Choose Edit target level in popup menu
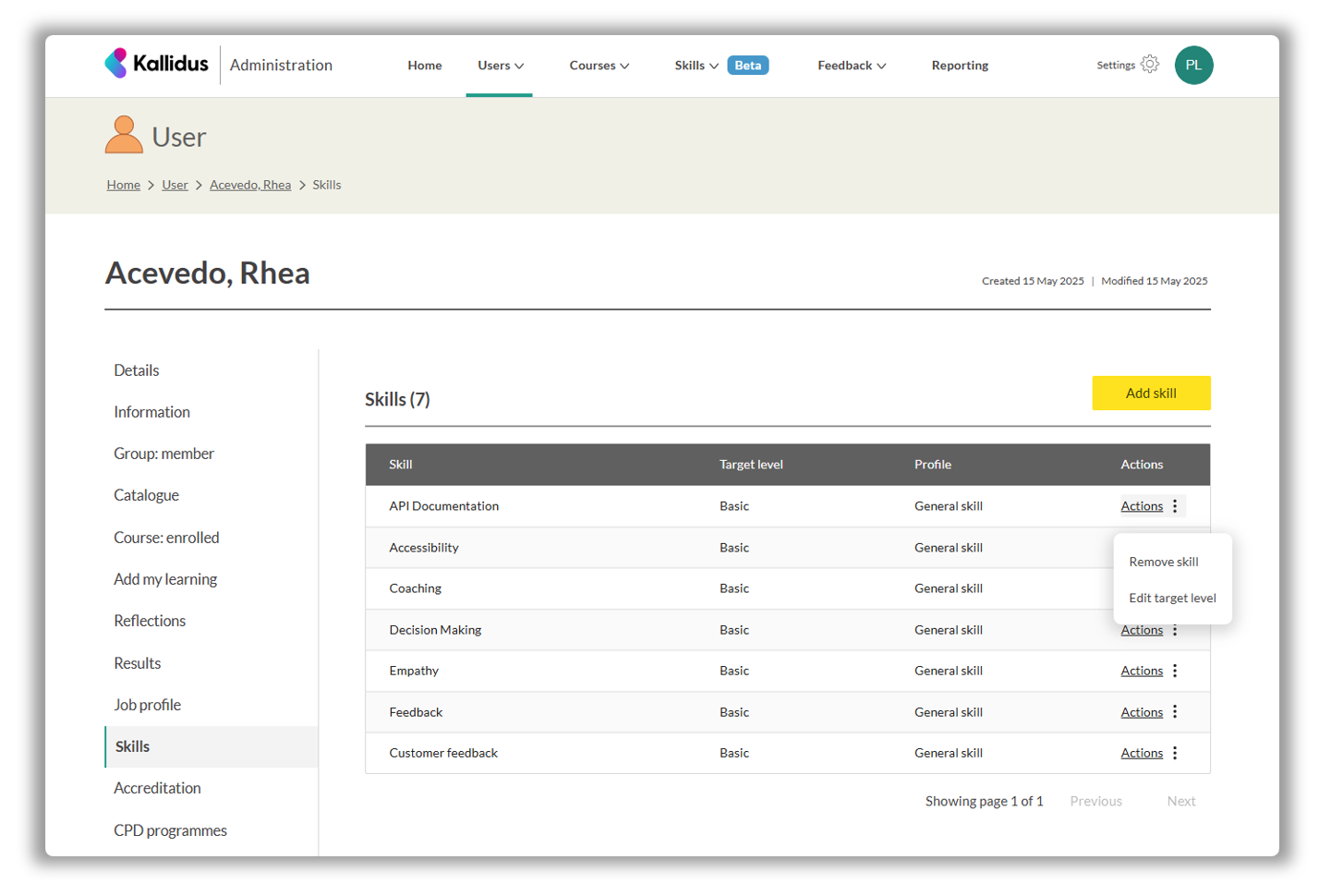The width and height of the screenshot is (1319, 896). 1171,598
